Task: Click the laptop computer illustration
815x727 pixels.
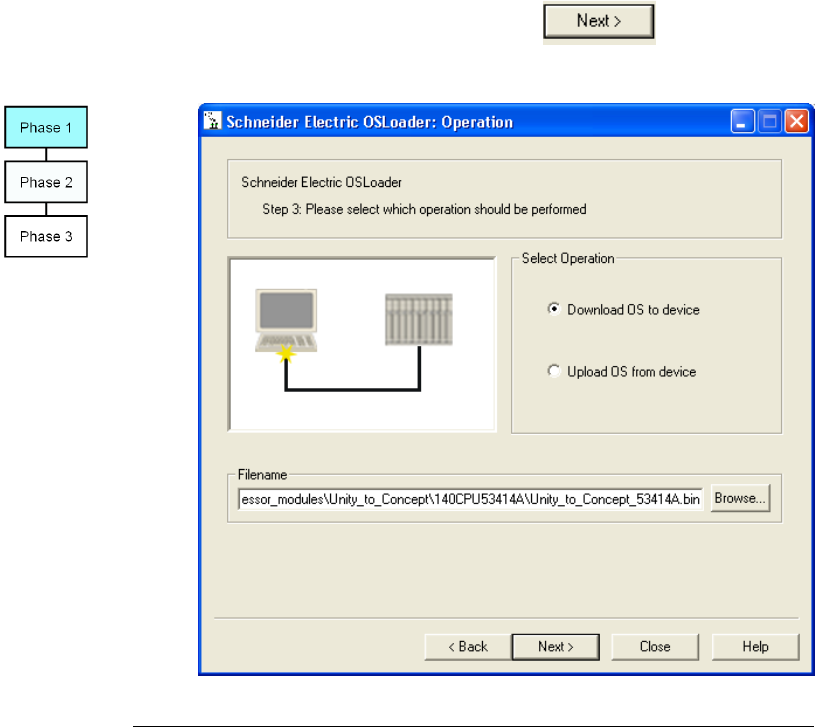Action: pos(286,320)
